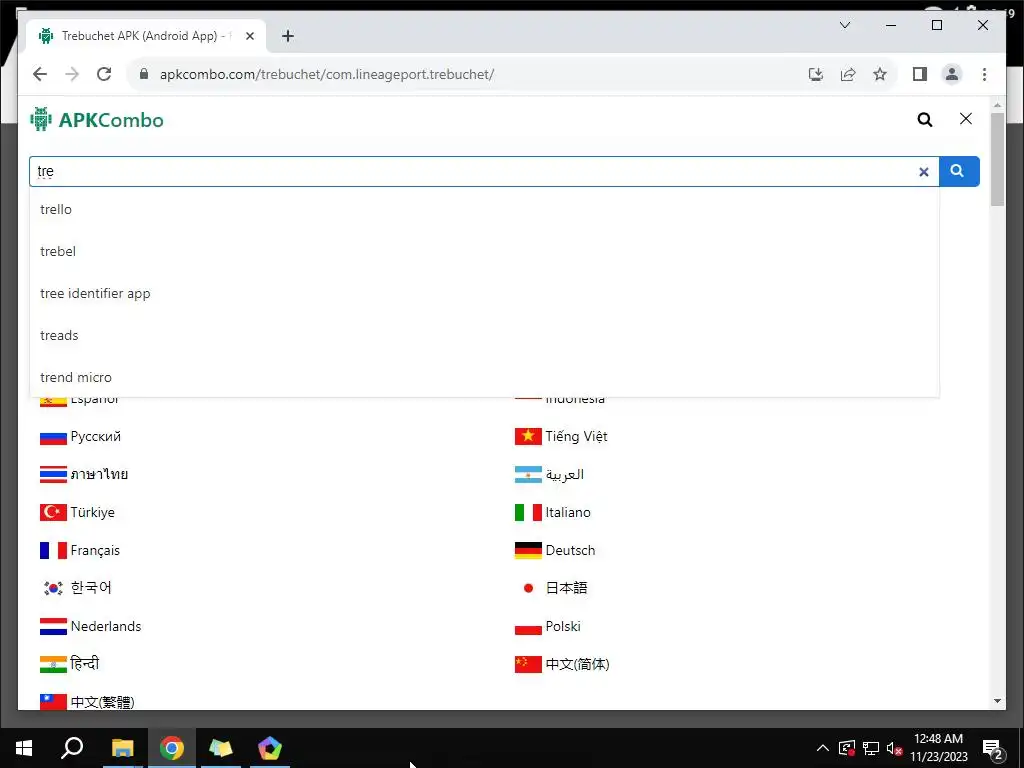
Task: Choose the 'treads' suggestion
Action: pos(484,335)
